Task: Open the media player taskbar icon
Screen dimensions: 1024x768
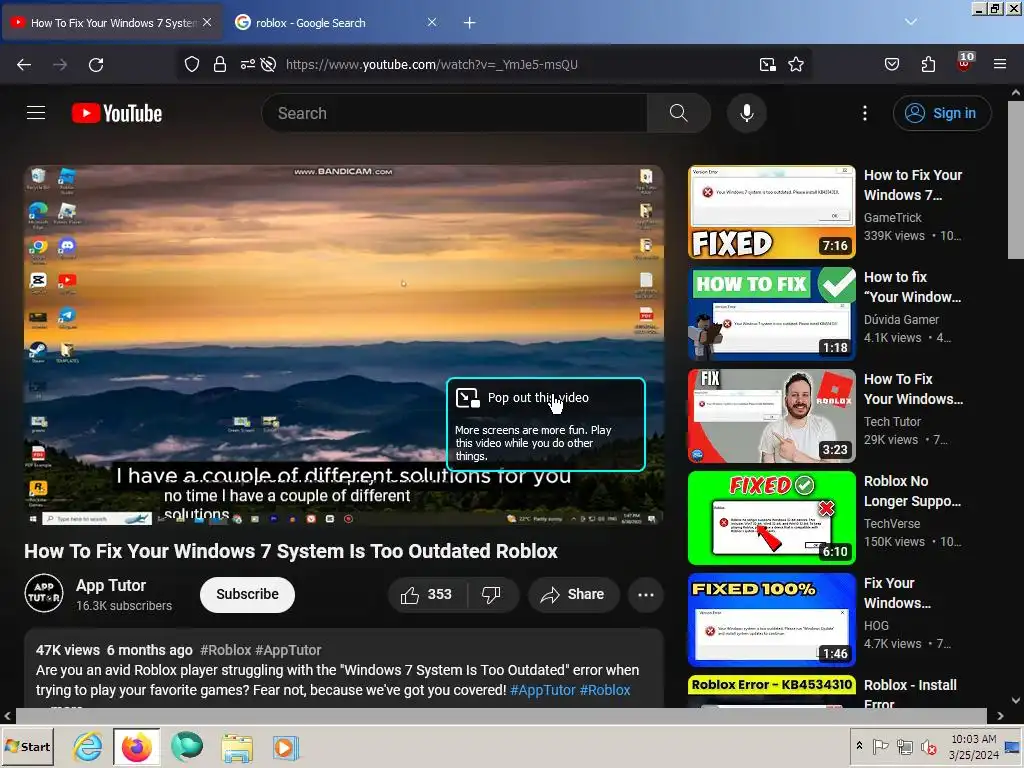Action: (x=285, y=747)
